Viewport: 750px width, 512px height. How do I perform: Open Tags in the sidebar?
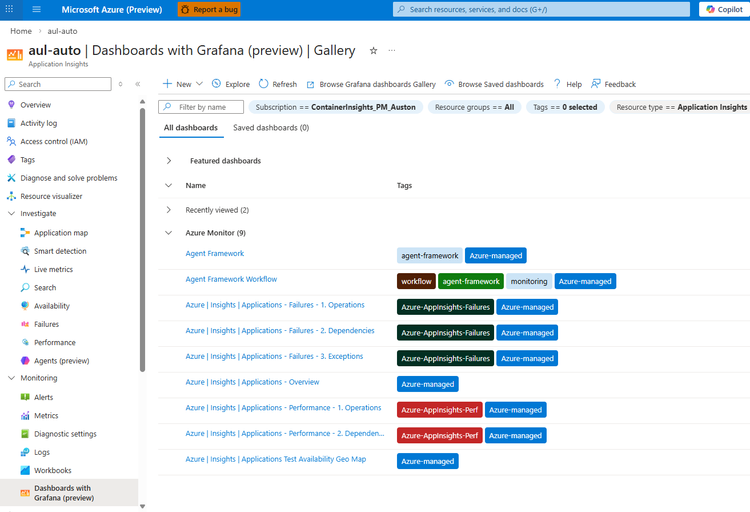tap(27, 159)
